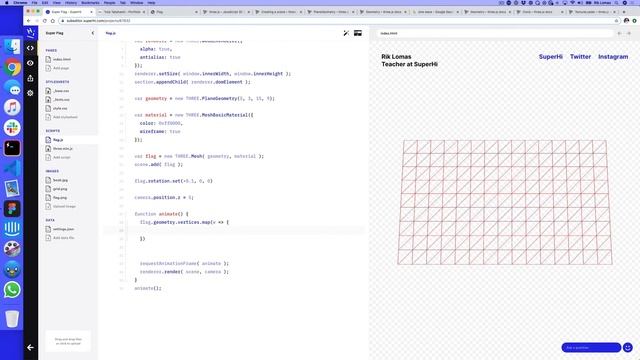Open index.html in the Pages list

click(x=62, y=59)
